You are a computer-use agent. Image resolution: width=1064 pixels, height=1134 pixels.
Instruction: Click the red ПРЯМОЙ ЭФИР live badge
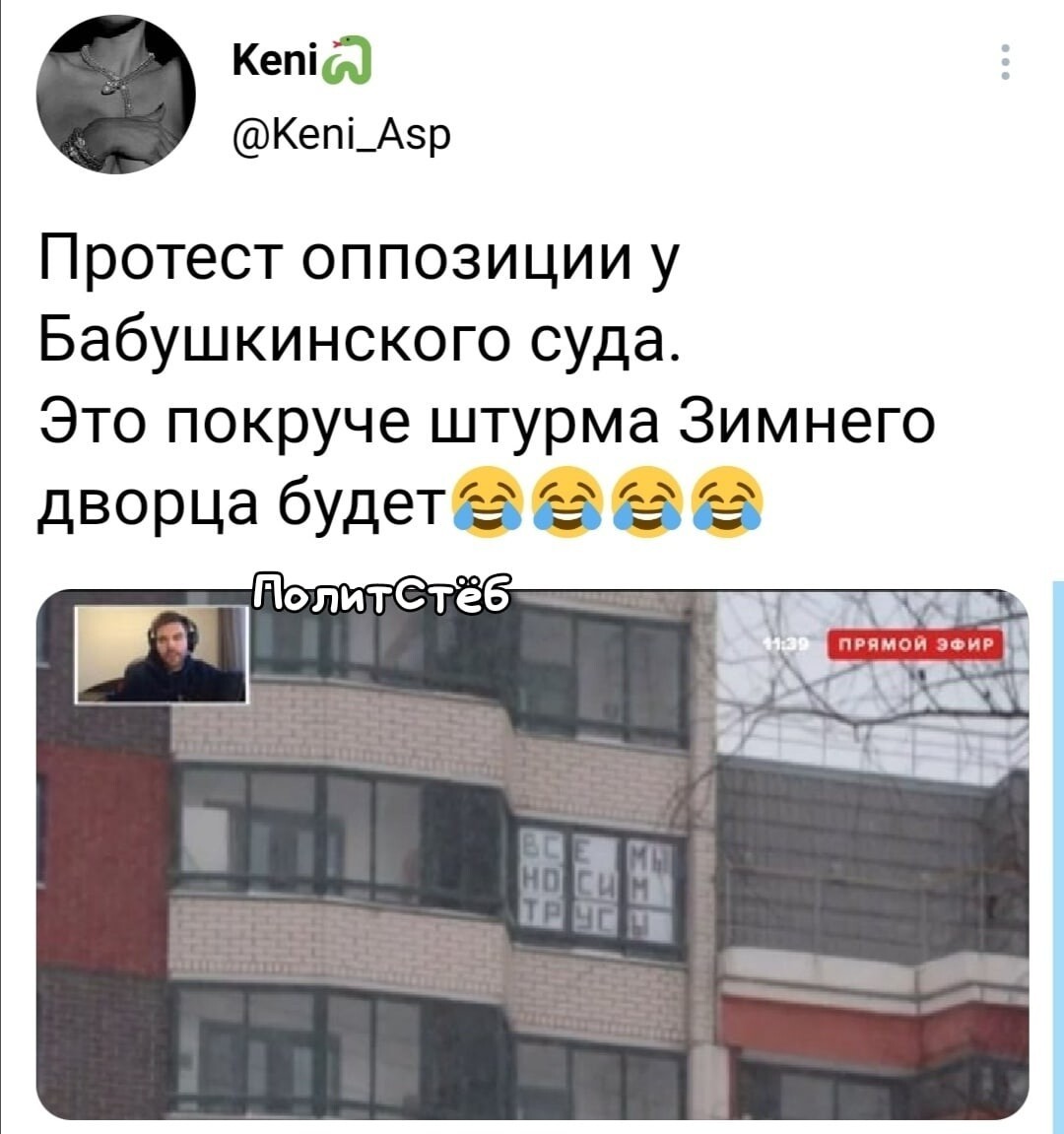coord(915,644)
